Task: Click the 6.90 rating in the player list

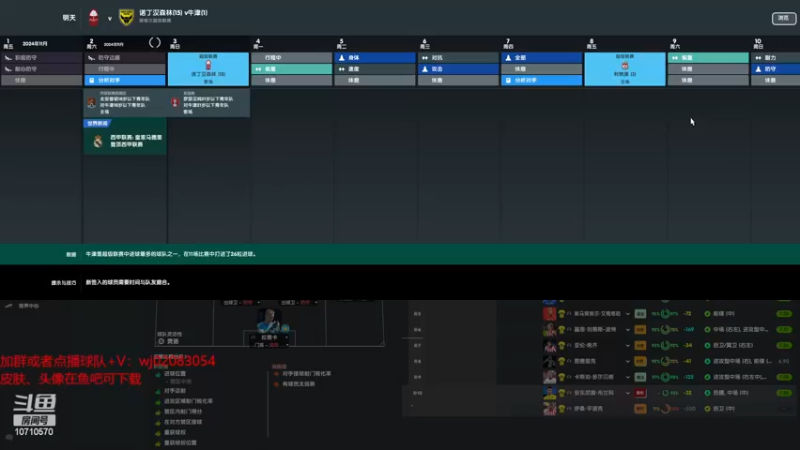Action: [784, 361]
